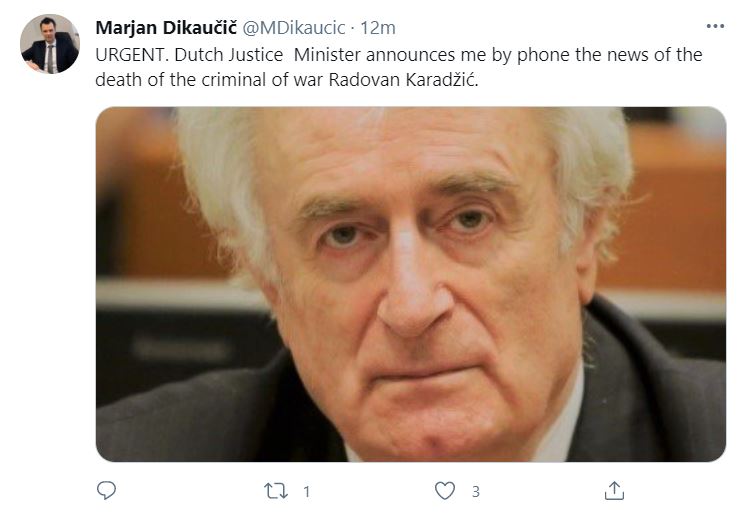View likes count showing 3

click(x=476, y=491)
